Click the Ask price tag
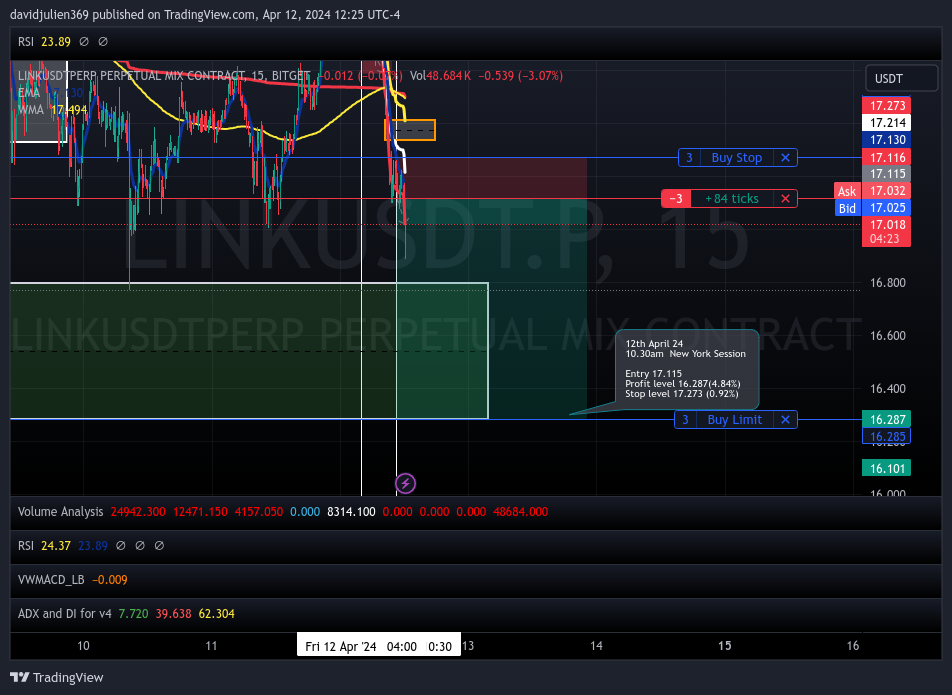The width and height of the screenshot is (952, 695). pos(847,191)
